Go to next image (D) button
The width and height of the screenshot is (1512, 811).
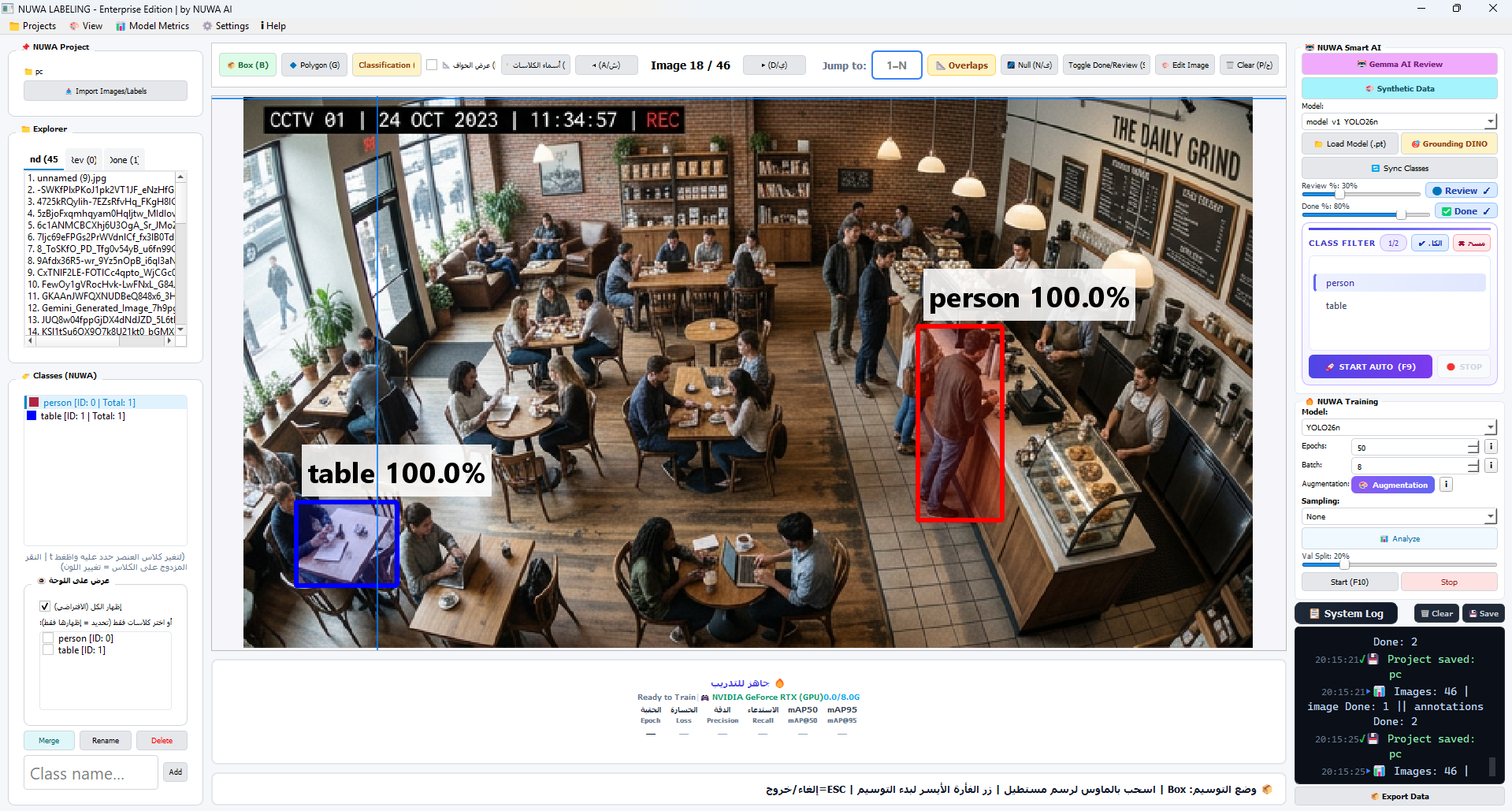[774, 65]
